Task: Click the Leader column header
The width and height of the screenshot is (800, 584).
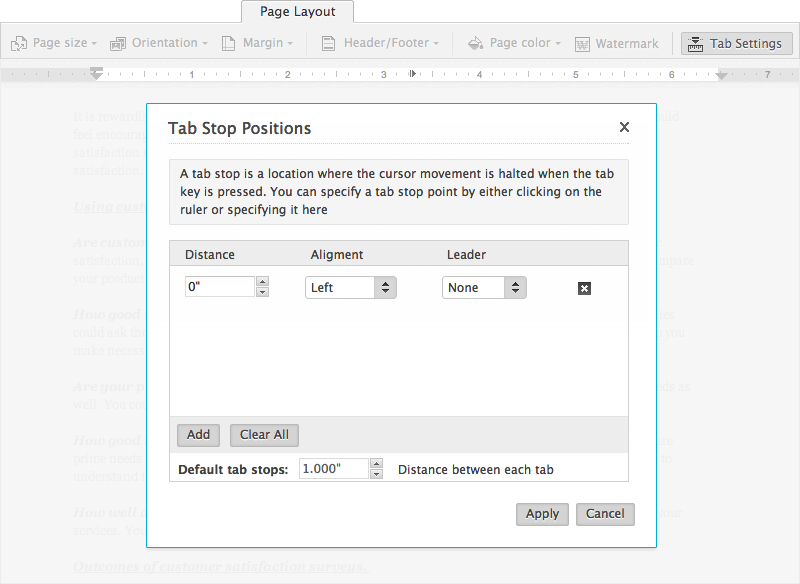Action: [x=466, y=255]
